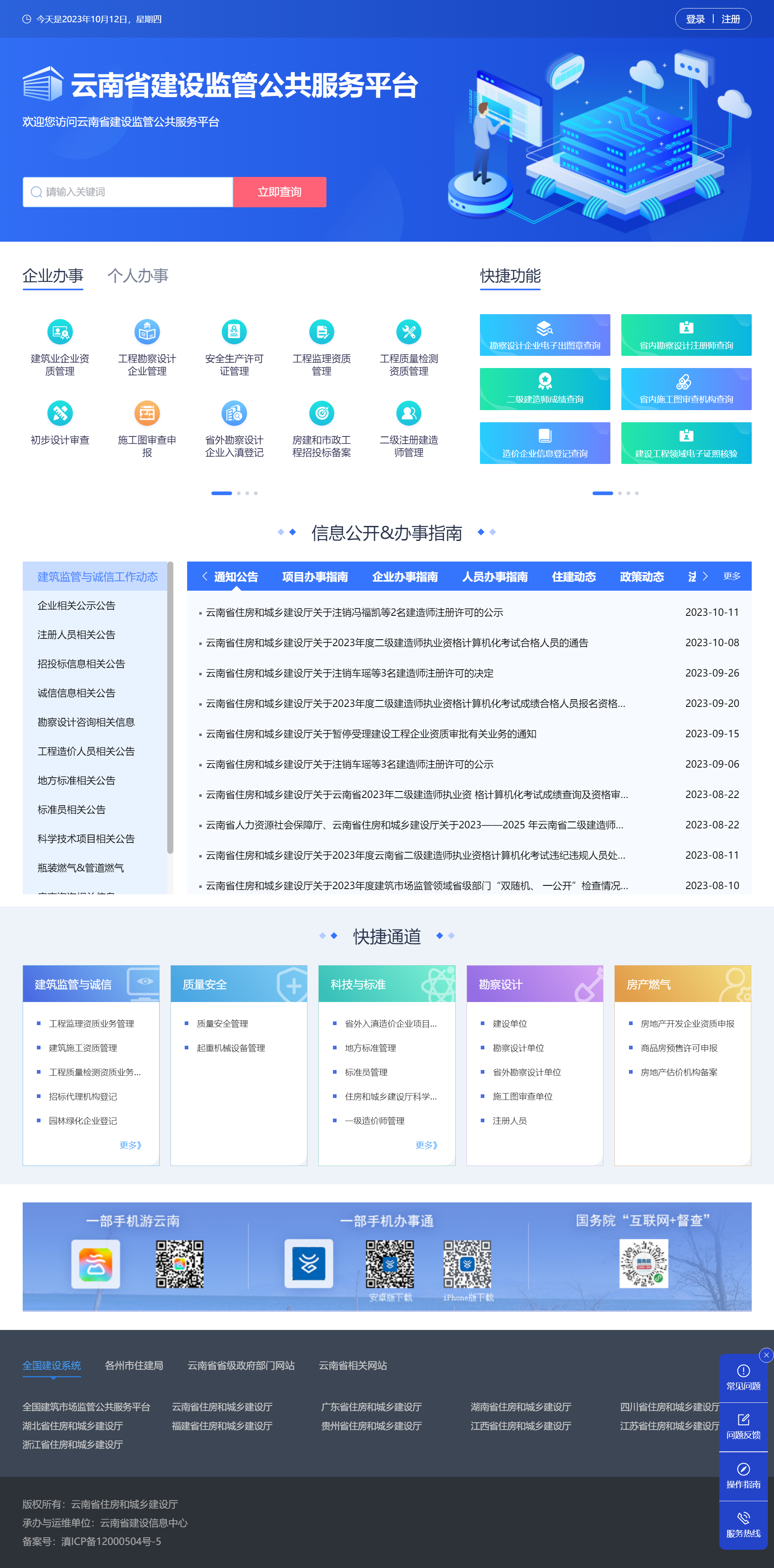This screenshot has height=1568, width=774.
Task: Open 工程质量检测资质管理 icon
Action: tap(409, 332)
